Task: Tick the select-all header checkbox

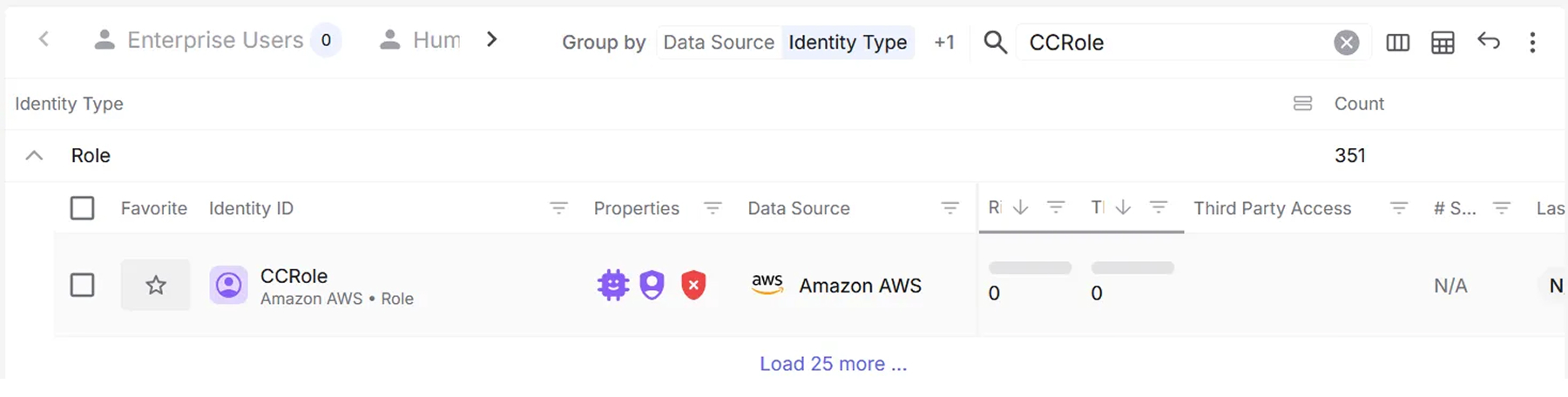Action: pos(82,208)
